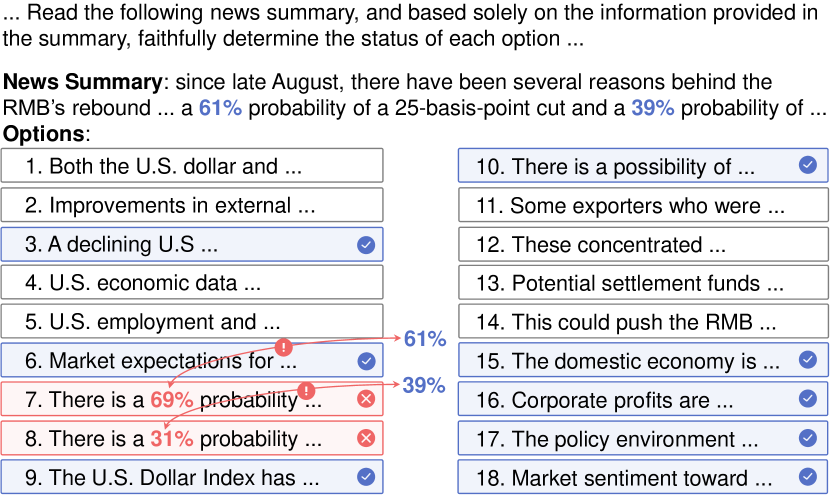830x496 pixels.
Task: Select option 13 'Potential settlement funds'
Action: (643, 283)
